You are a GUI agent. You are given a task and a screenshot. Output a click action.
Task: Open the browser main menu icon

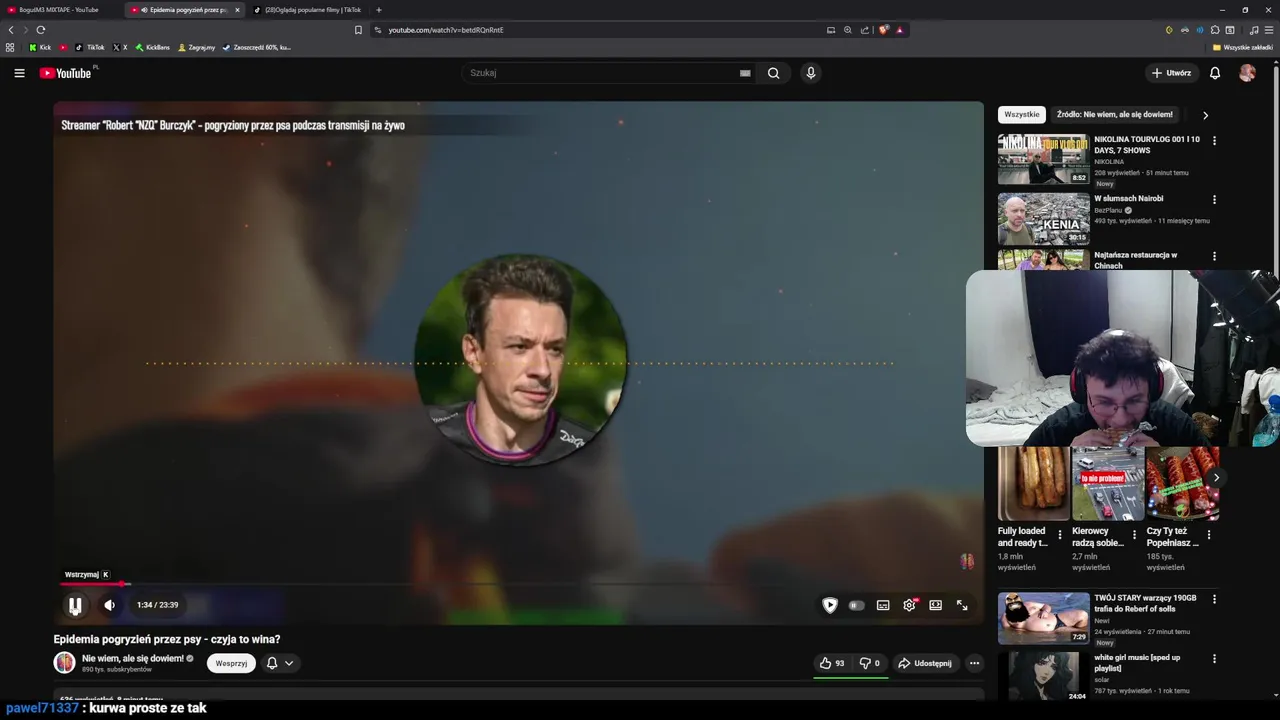click(1269, 30)
